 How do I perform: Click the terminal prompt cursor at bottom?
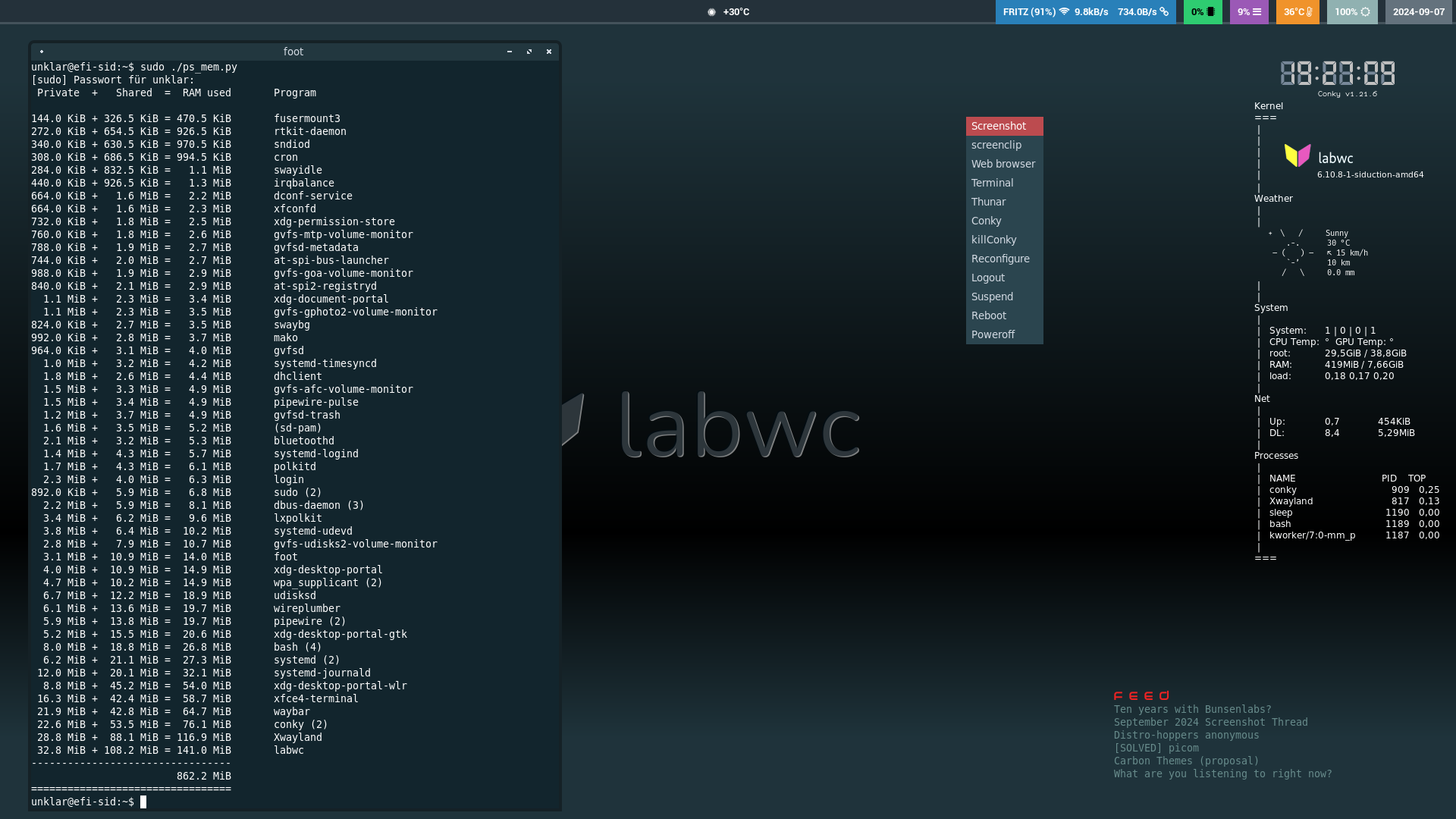click(143, 802)
